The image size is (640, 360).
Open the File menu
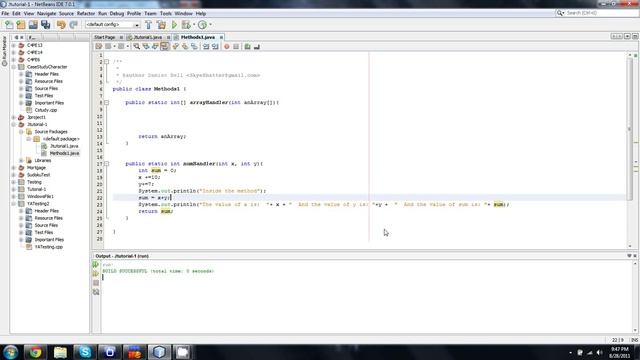coord(5,13)
